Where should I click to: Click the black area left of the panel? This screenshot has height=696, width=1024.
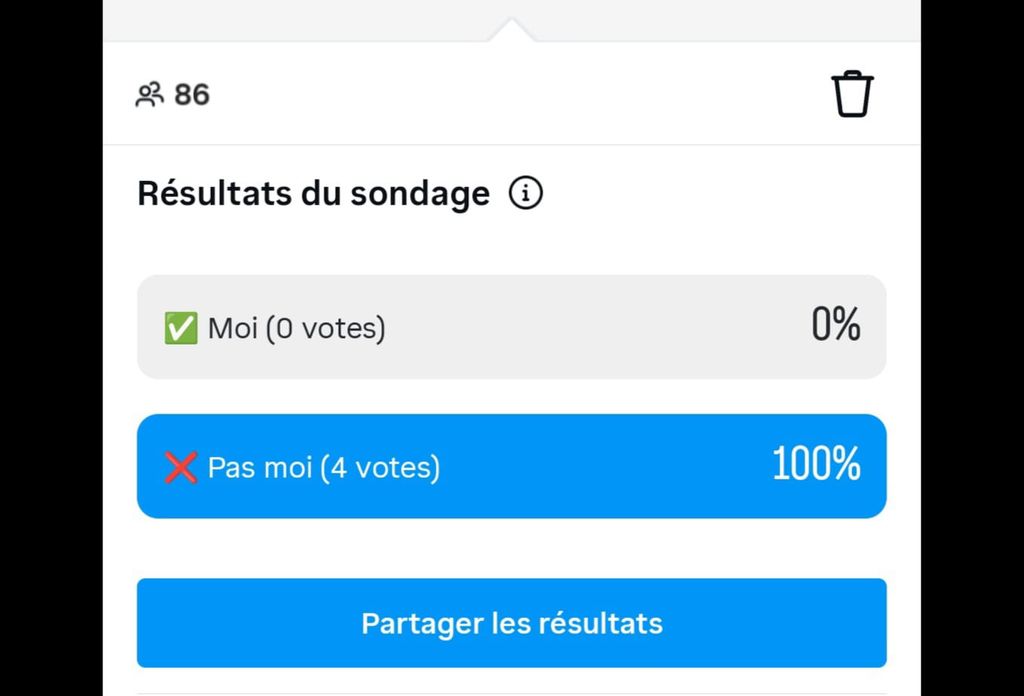pos(51,348)
